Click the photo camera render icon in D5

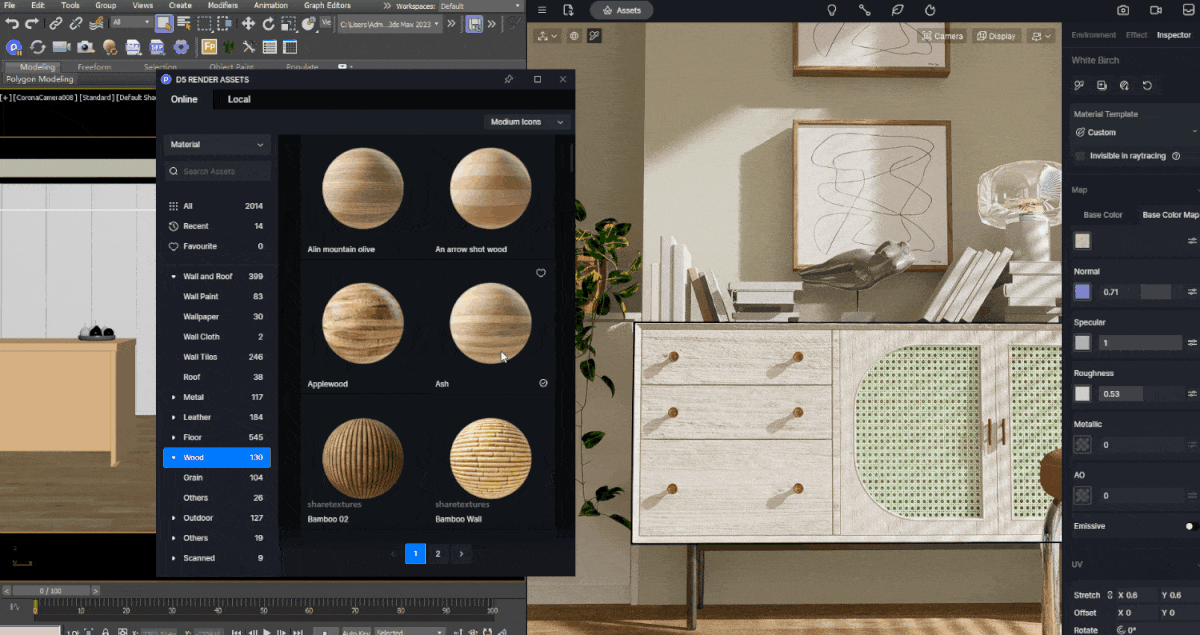(1123, 10)
